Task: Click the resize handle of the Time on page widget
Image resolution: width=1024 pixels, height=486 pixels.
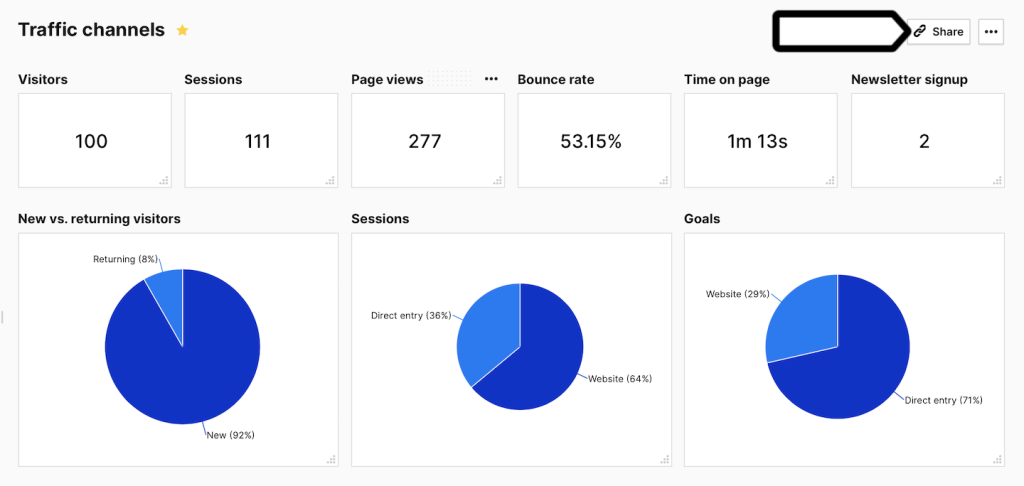Action: (x=830, y=180)
